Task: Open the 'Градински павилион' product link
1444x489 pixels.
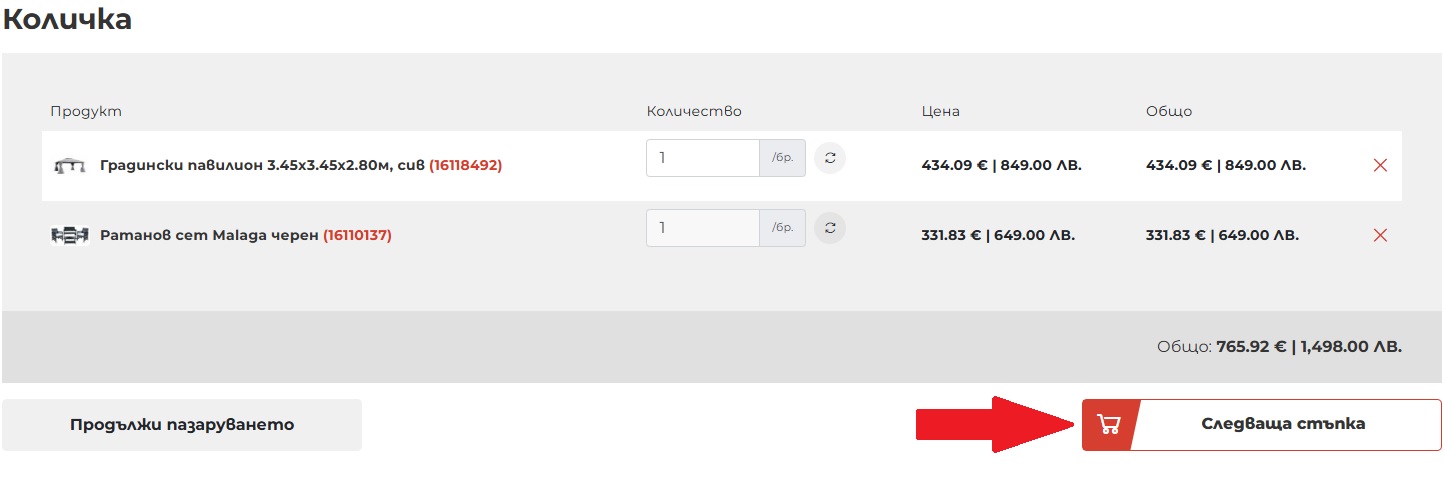Action: point(263,165)
